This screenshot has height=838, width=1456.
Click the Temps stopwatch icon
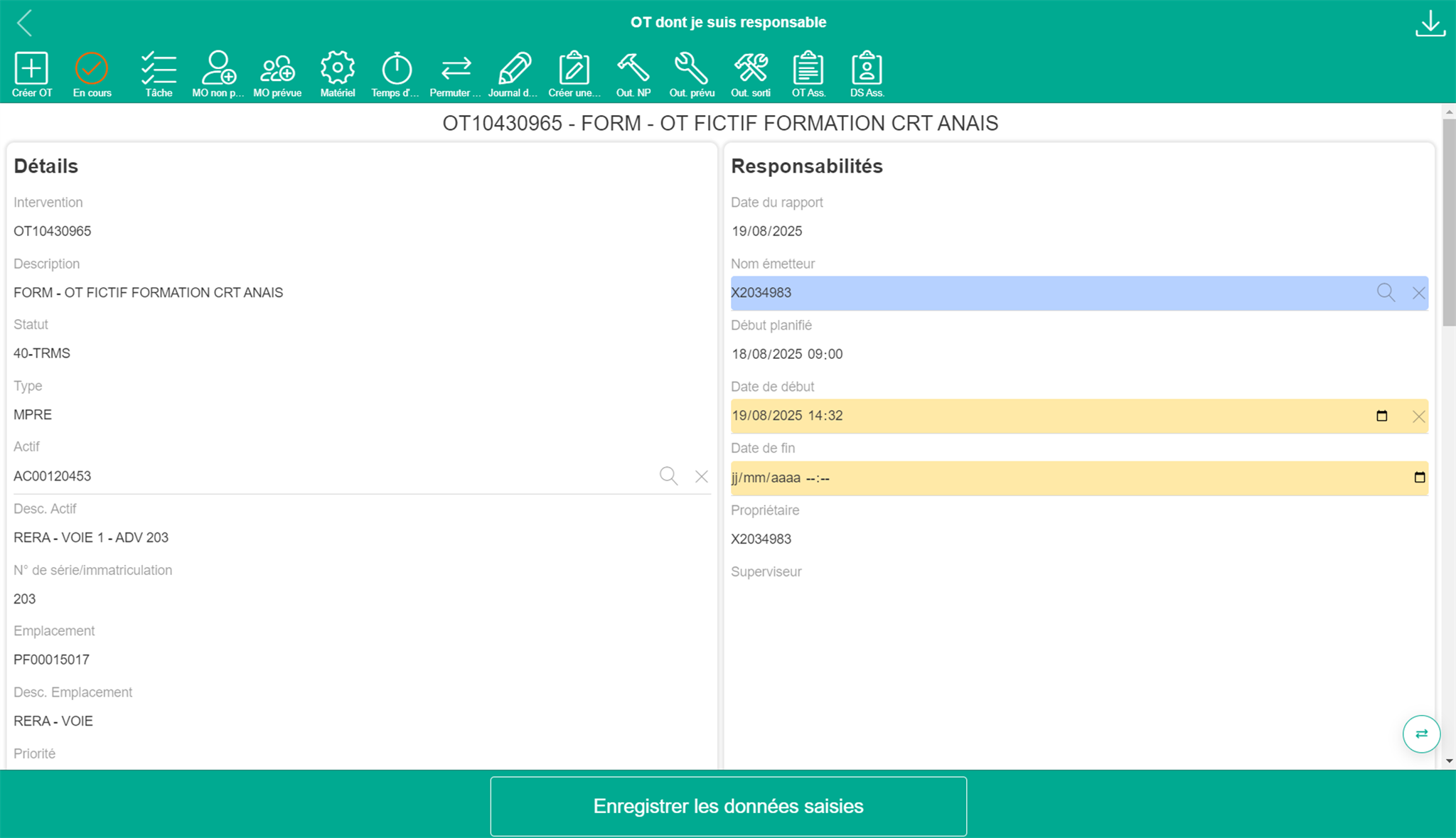pyautogui.click(x=396, y=69)
